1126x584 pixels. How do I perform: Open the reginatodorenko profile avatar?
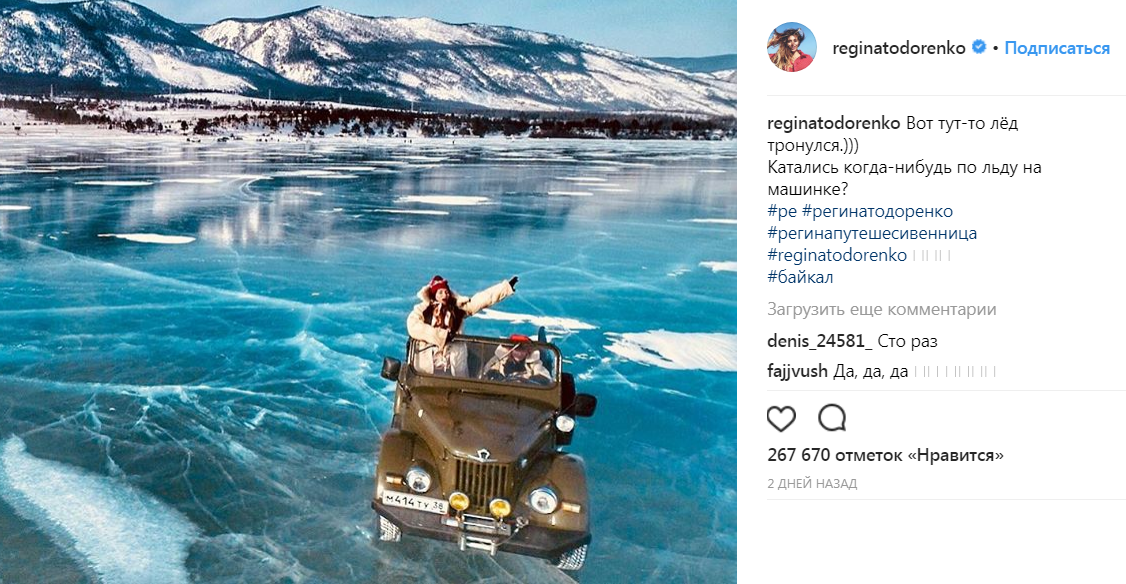(791, 47)
